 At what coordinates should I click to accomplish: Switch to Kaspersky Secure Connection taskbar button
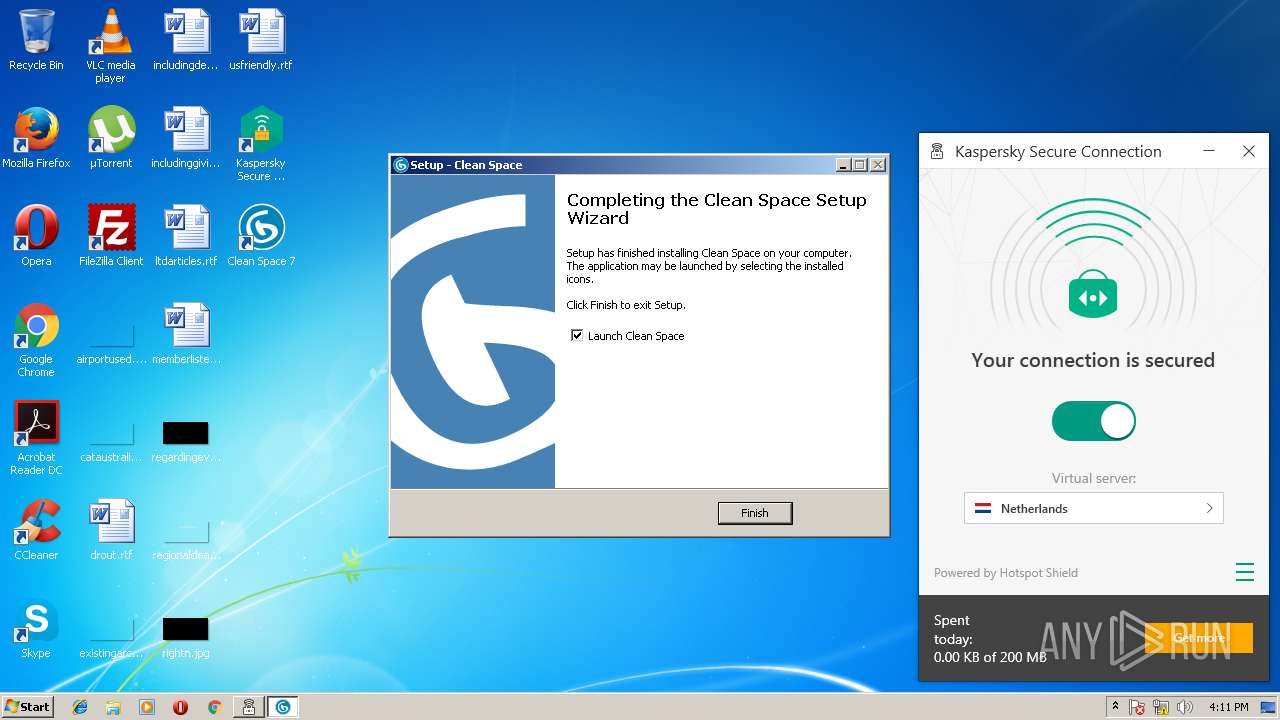248,707
